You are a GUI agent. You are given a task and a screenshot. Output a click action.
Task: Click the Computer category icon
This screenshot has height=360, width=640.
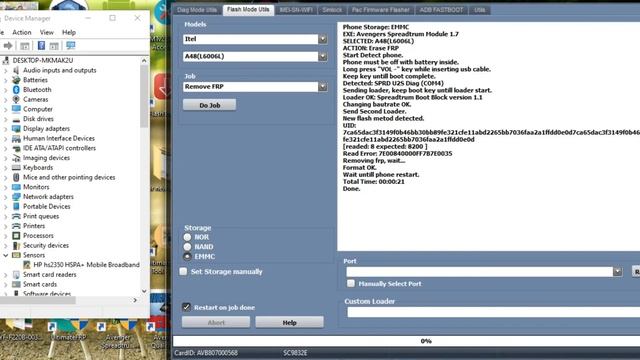click(16, 109)
